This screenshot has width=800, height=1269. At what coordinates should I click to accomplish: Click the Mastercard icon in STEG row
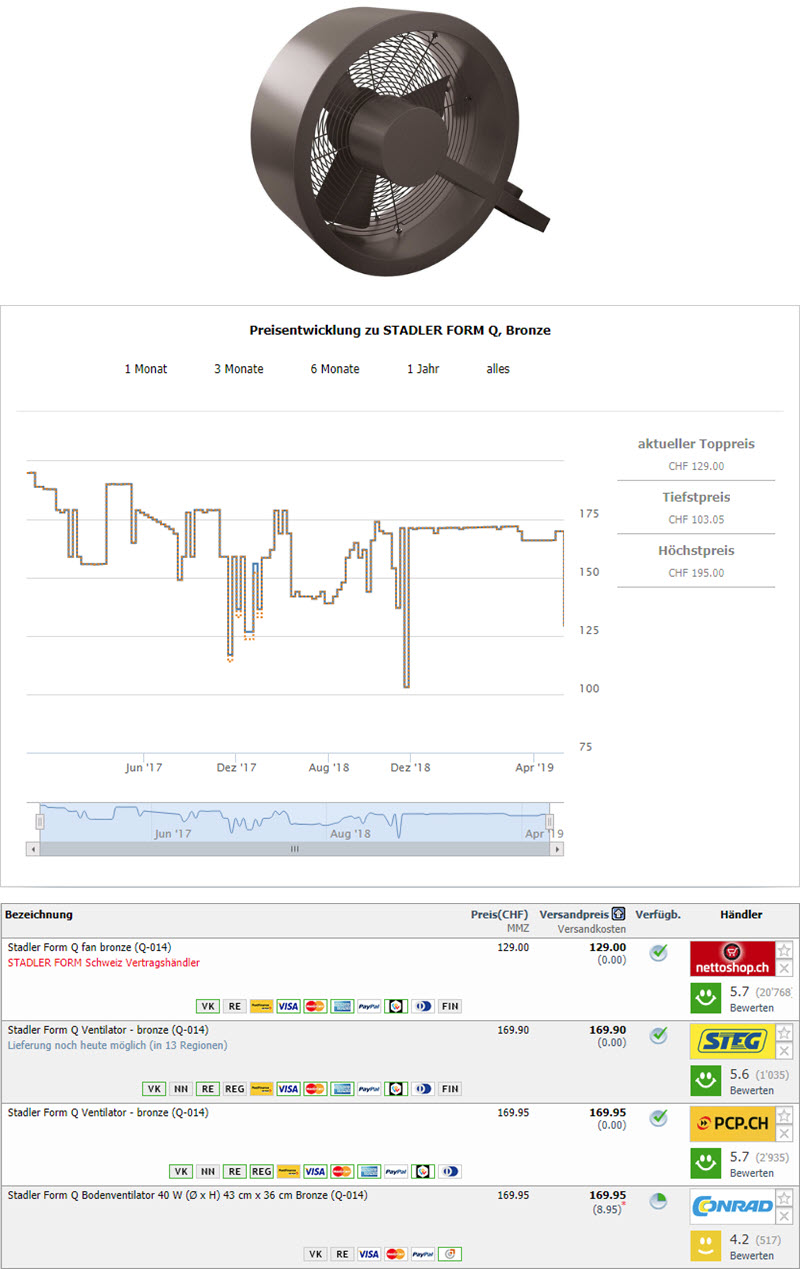pyautogui.click(x=316, y=1089)
